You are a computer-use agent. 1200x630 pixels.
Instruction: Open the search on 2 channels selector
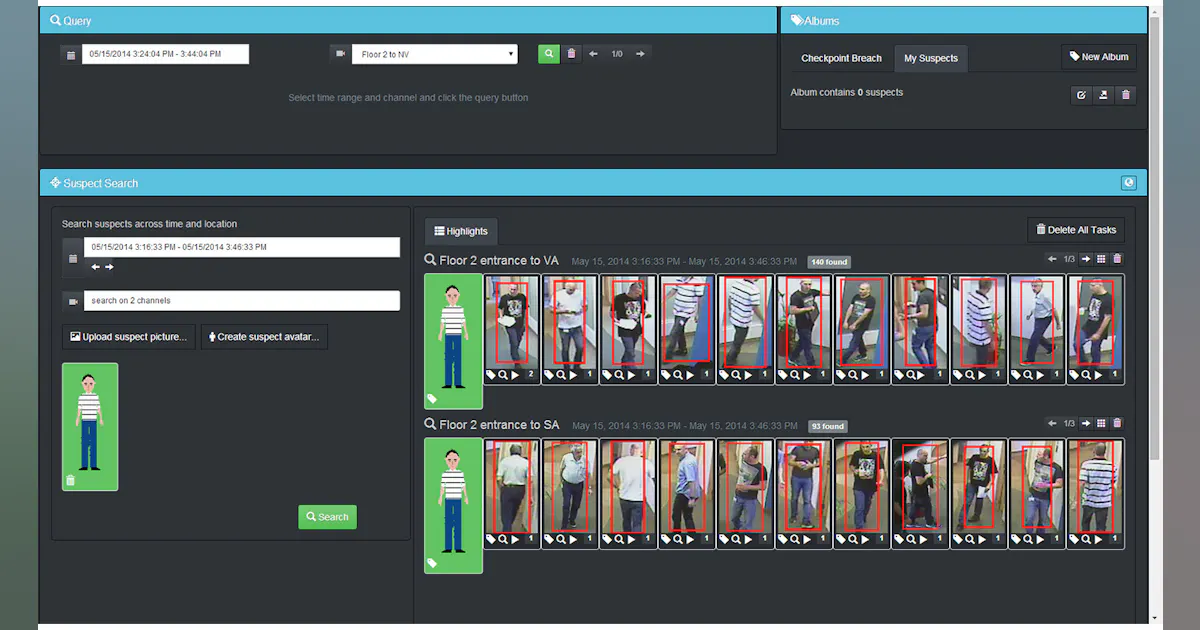pos(242,300)
